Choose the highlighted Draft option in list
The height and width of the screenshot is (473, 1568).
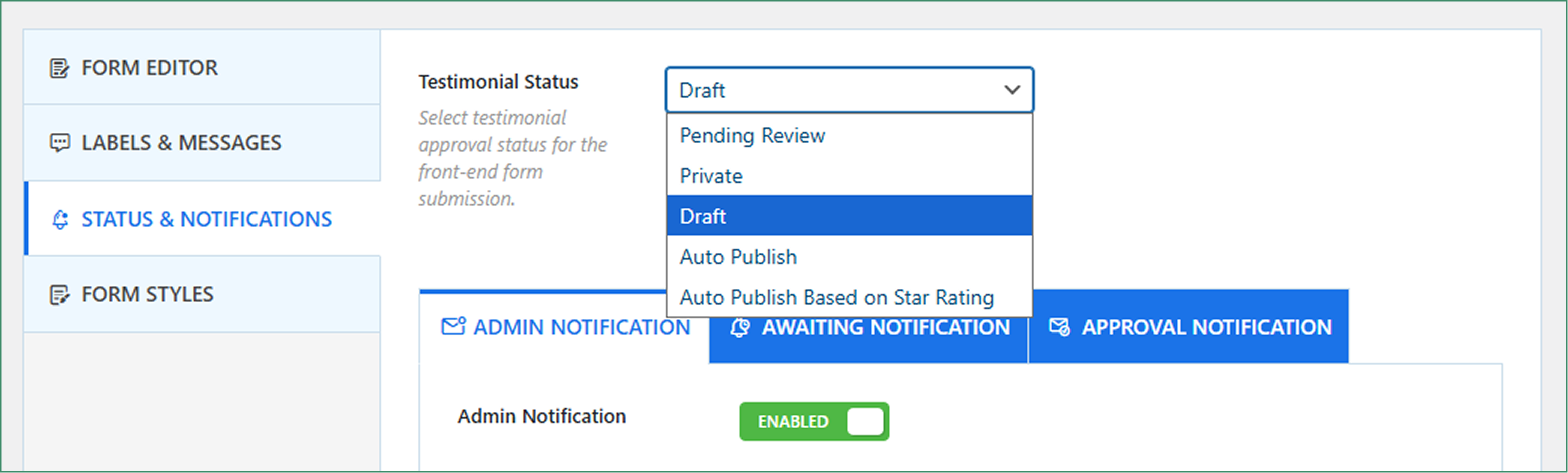click(849, 216)
